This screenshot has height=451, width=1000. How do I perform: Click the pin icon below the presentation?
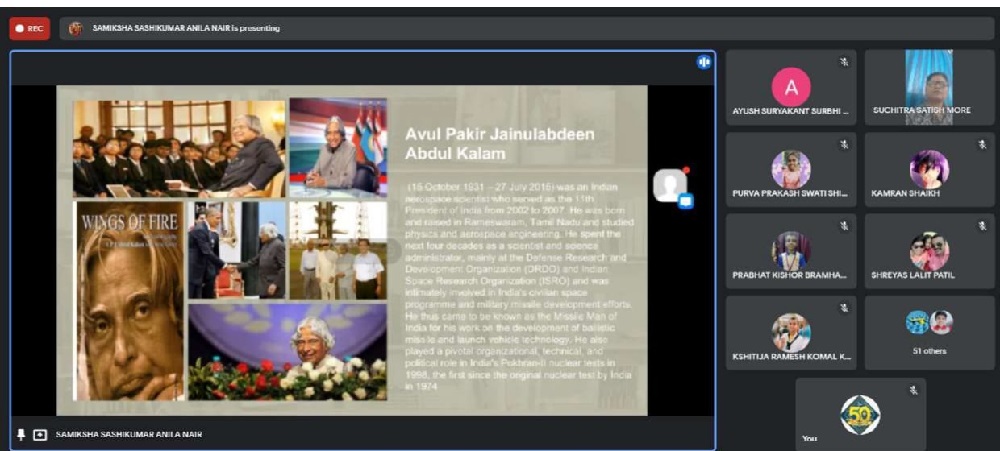pyautogui.click(x=21, y=435)
